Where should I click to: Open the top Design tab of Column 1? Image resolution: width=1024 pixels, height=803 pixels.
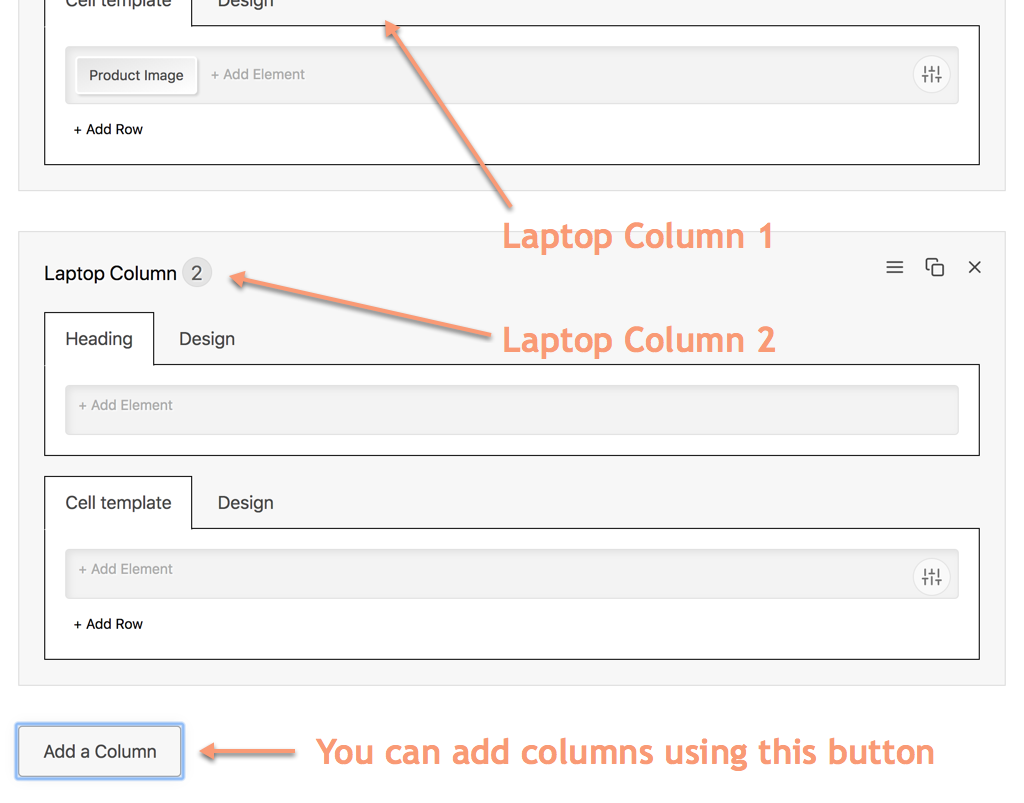[245, 5]
